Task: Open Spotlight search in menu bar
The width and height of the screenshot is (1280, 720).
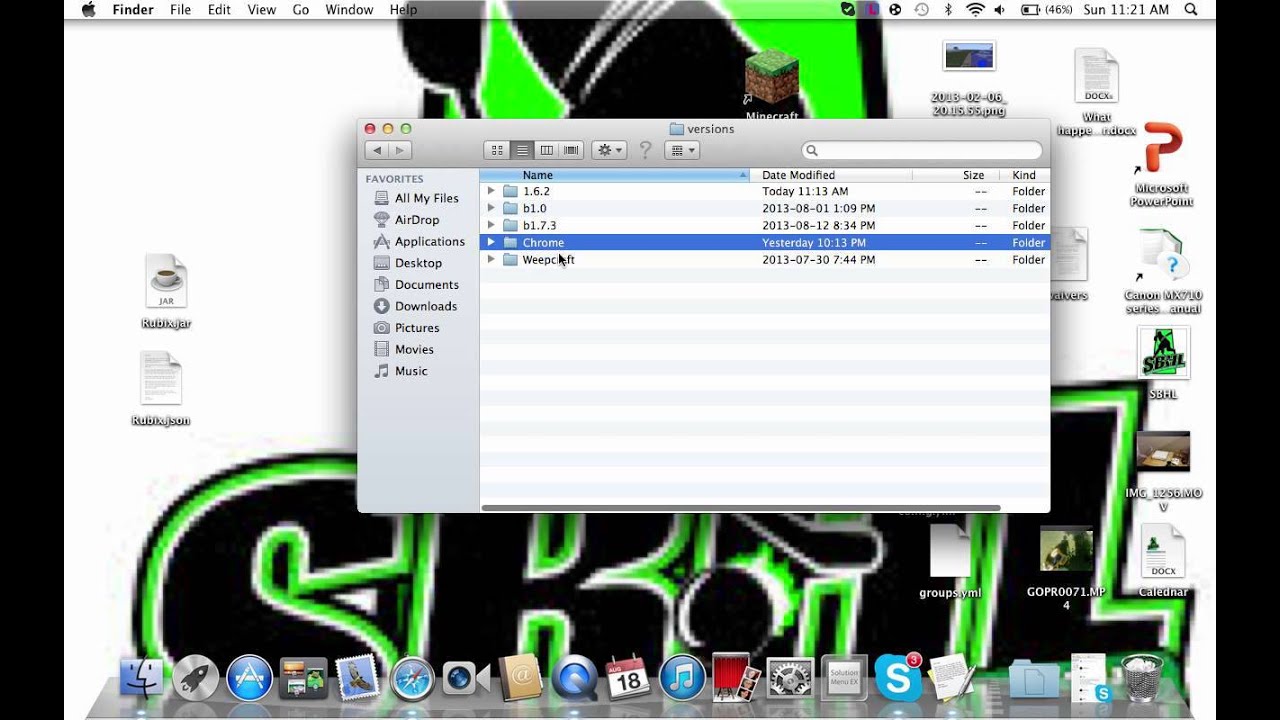Action: tap(1191, 10)
